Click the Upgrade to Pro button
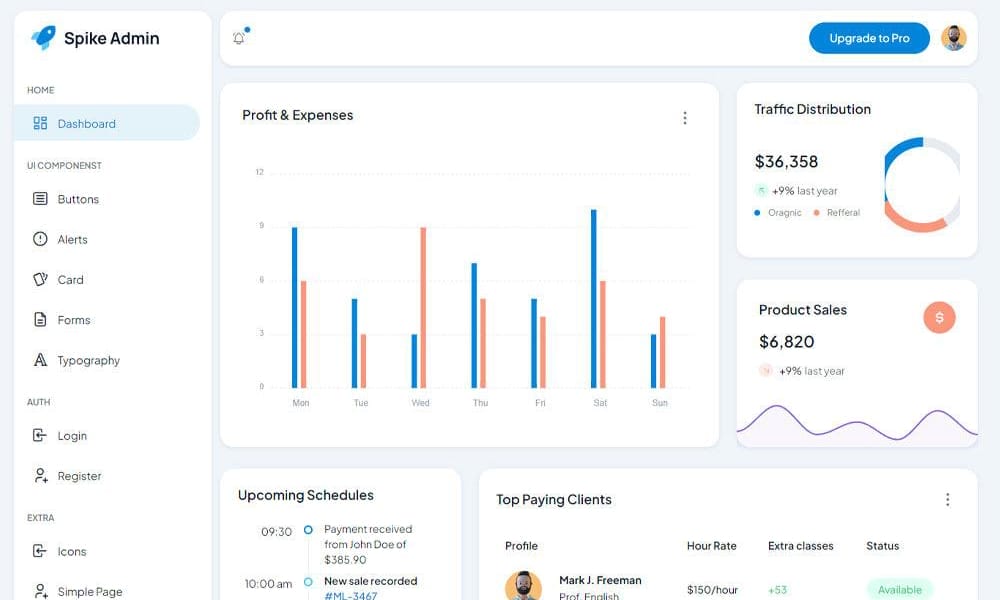Image resolution: width=1000 pixels, height=600 pixels. pyautogui.click(x=868, y=37)
